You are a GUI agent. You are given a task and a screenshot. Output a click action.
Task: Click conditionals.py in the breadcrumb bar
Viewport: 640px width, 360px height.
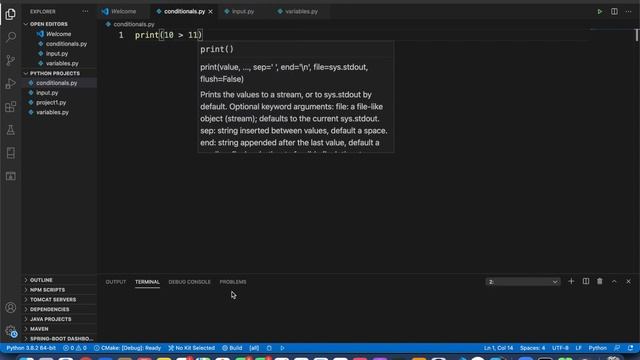[133, 24]
